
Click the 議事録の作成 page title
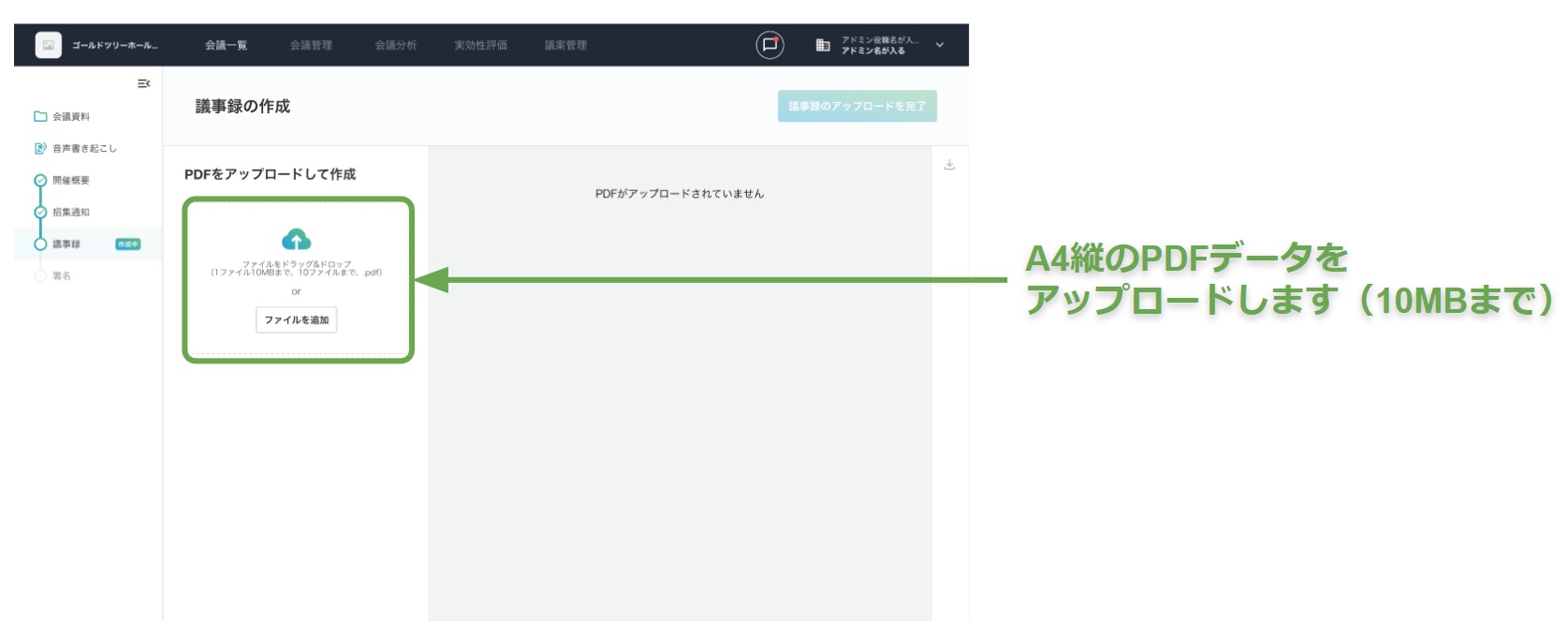(x=242, y=106)
